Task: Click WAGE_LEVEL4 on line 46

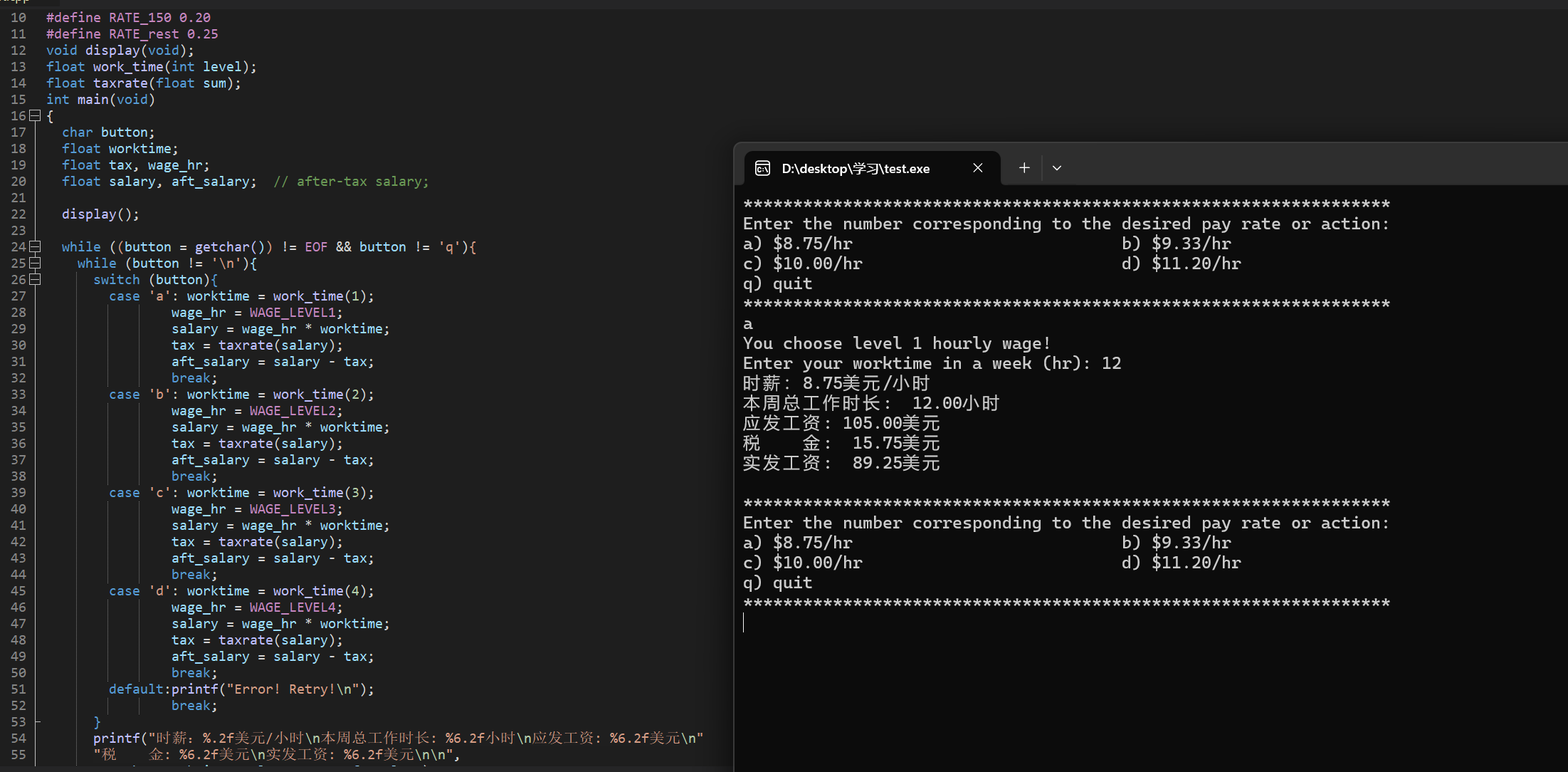Action: point(293,607)
